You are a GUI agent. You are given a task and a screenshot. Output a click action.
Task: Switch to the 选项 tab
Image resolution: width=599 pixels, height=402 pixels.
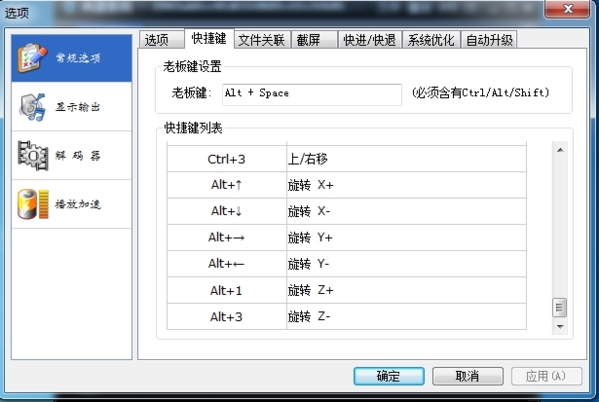(161, 40)
